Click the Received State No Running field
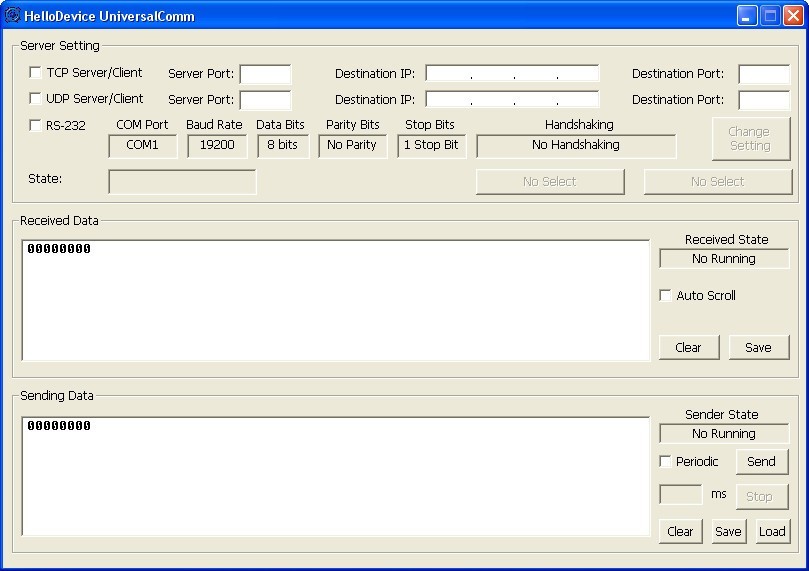 [x=724, y=258]
